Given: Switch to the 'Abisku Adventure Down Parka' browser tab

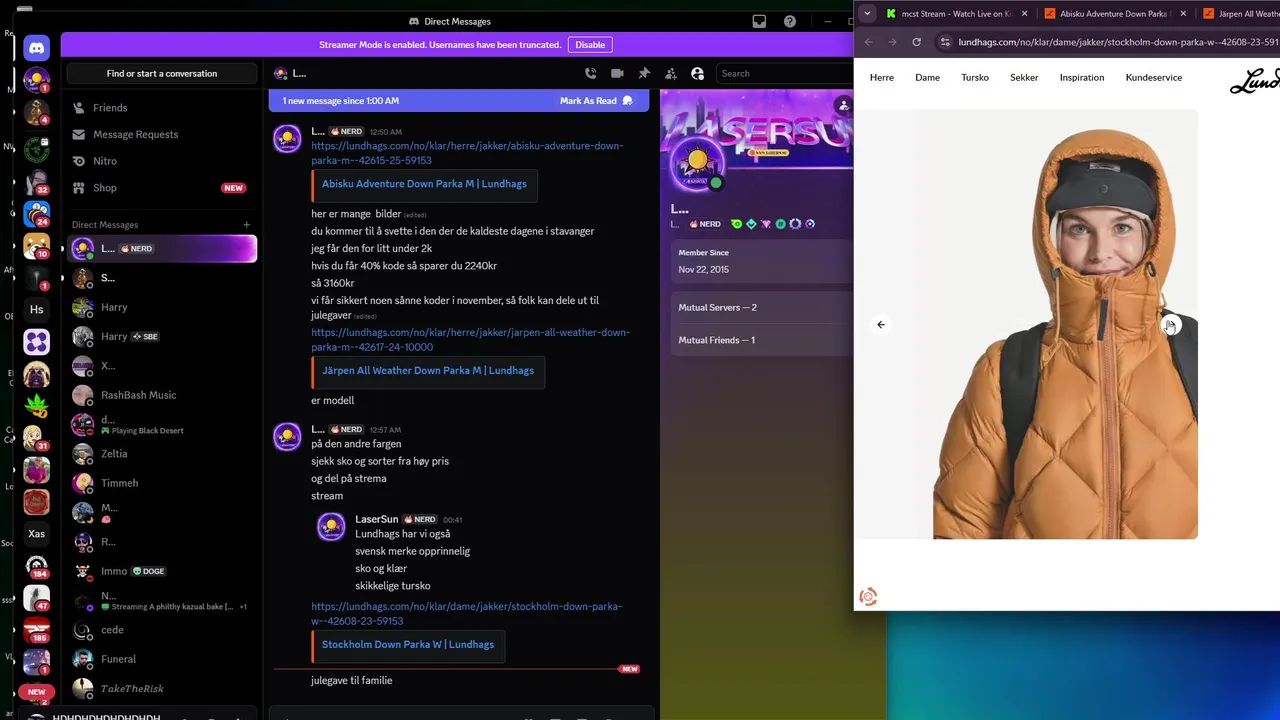Looking at the screenshot, I should 1113,14.
